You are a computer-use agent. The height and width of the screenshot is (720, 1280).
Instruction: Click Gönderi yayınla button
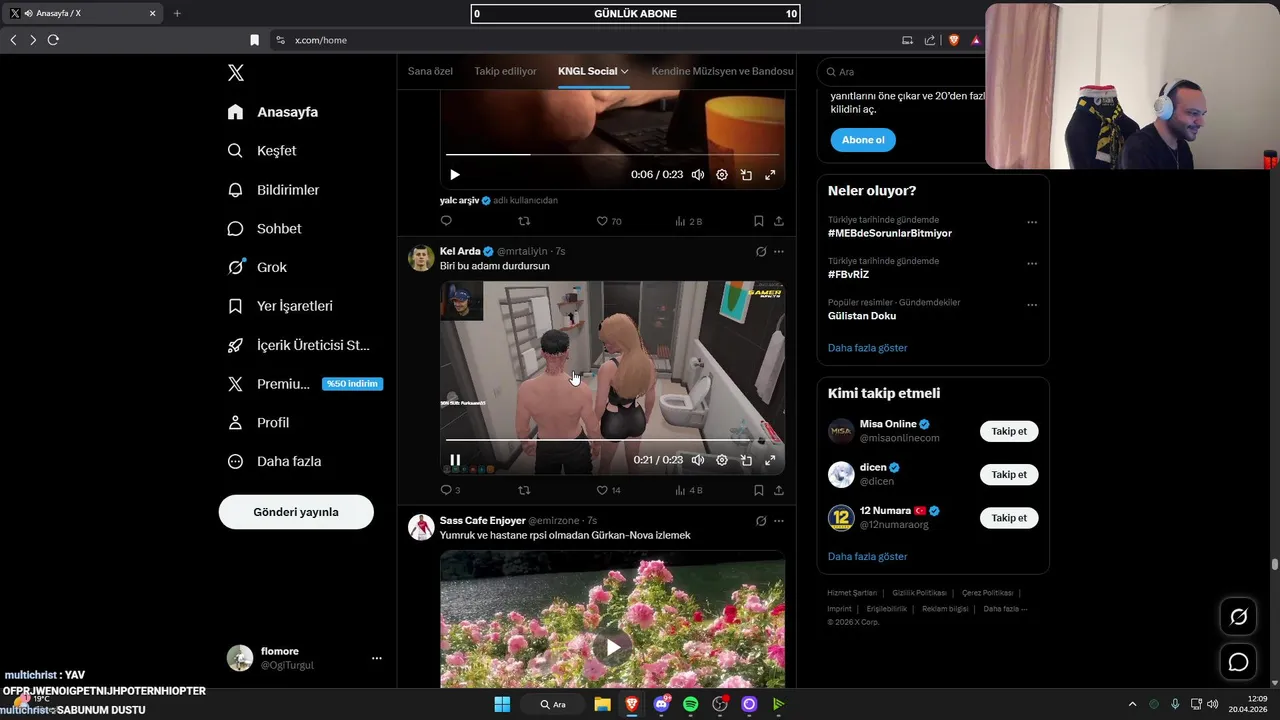coord(296,512)
